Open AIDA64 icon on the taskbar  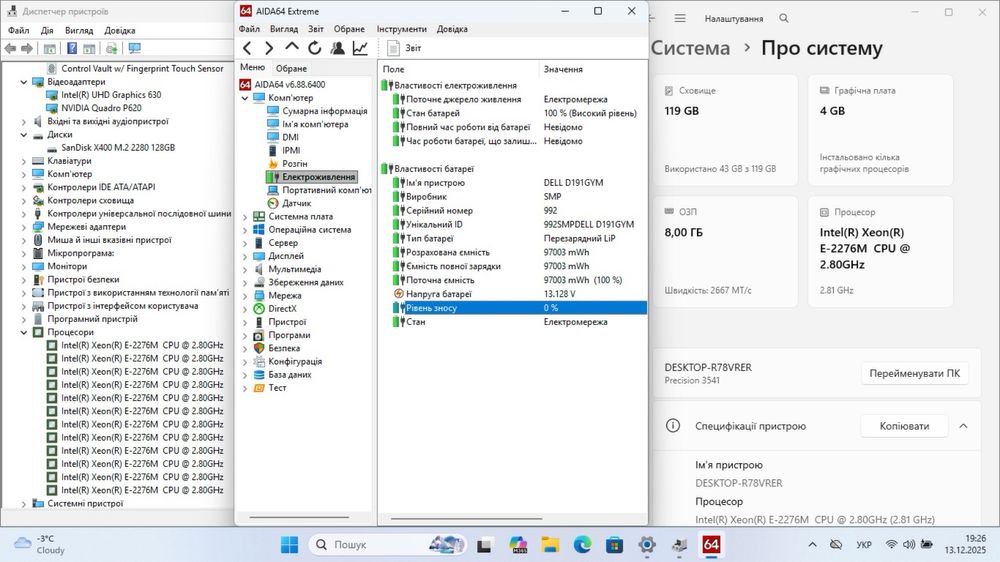pyautogui.click(x=711, y=545)
